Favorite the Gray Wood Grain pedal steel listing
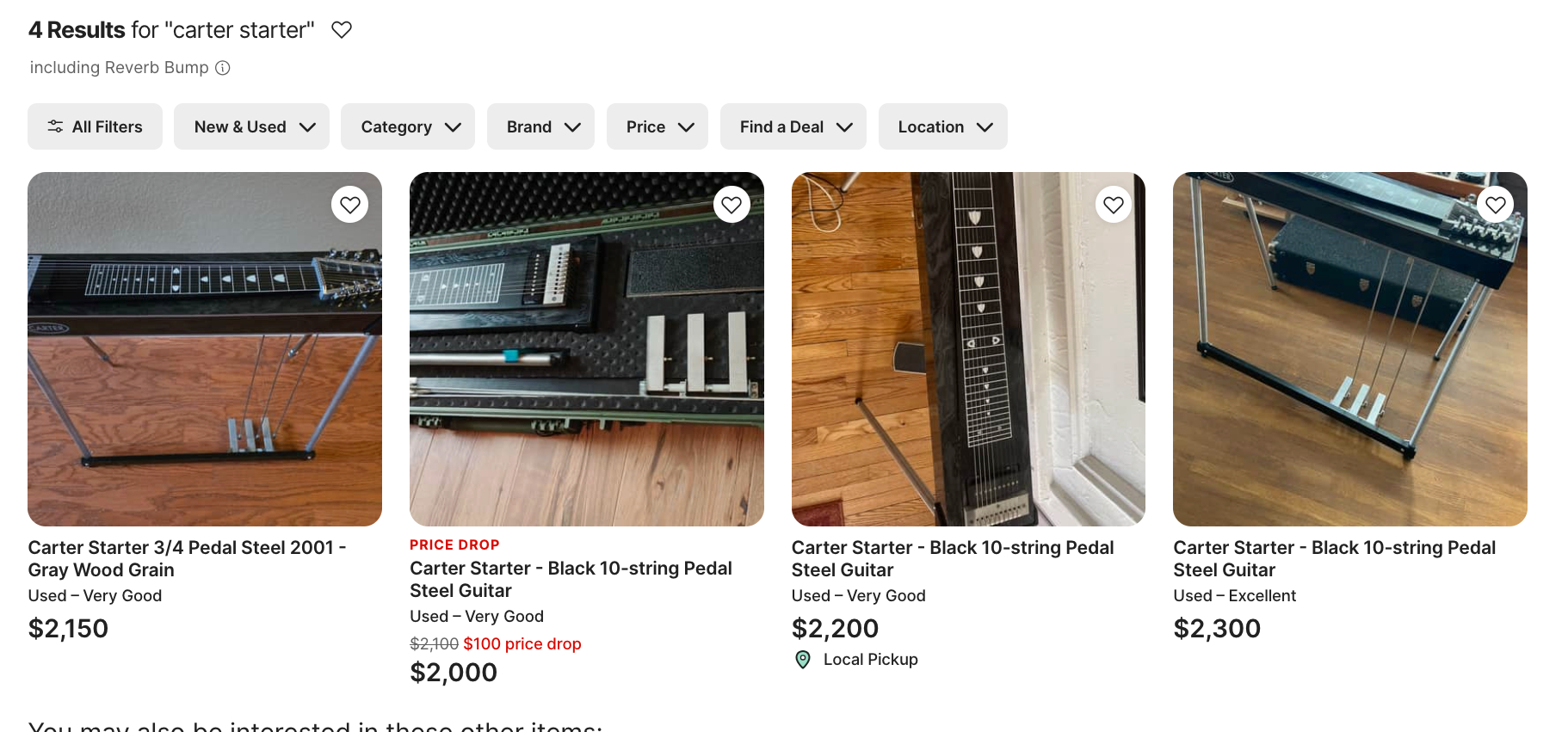The image size is (1568, 732). click(349, 205)
